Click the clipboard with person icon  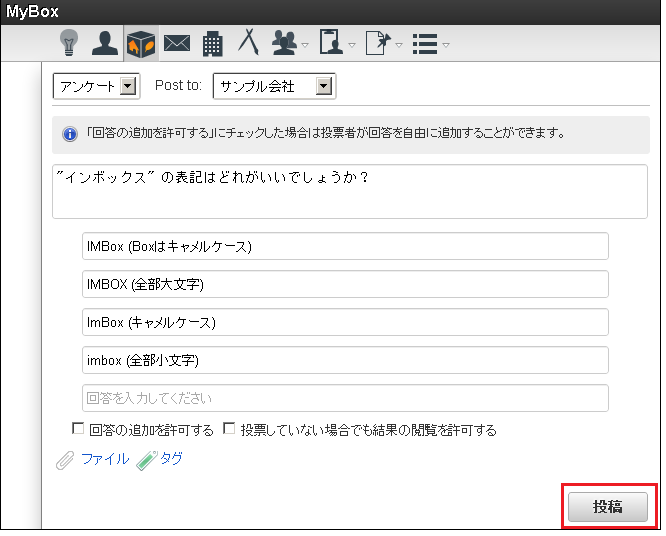point(331,42)
